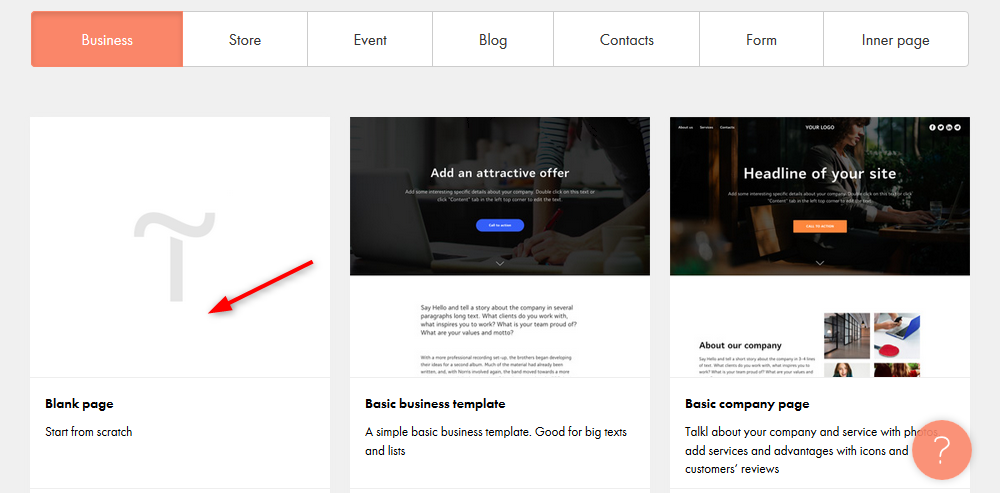Select the Basic company page title
The image size is (1000, 493).
pyautogui.click(x=747, y=404)
